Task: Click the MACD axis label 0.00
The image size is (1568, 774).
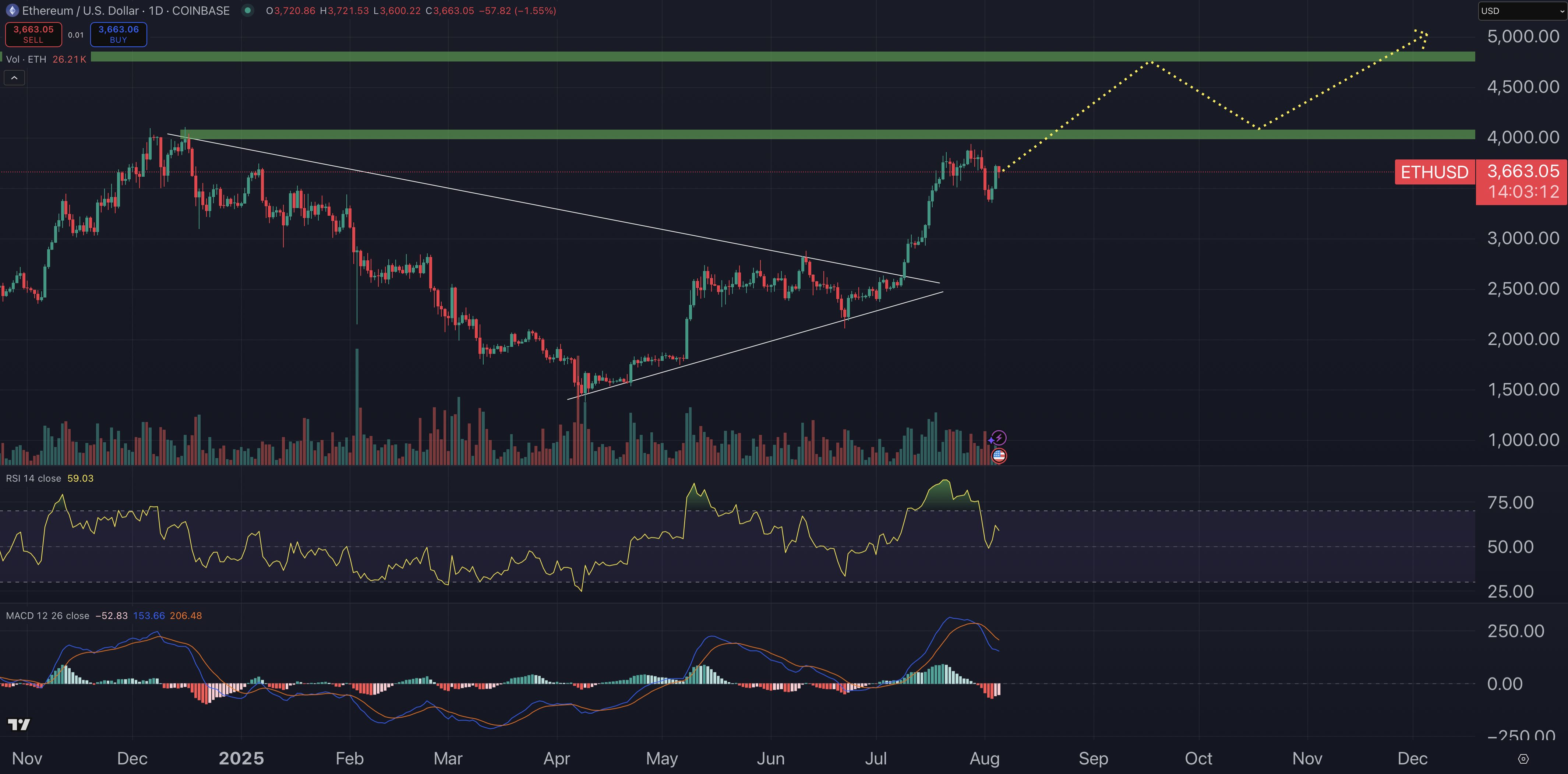Action: coord(1505,684)
